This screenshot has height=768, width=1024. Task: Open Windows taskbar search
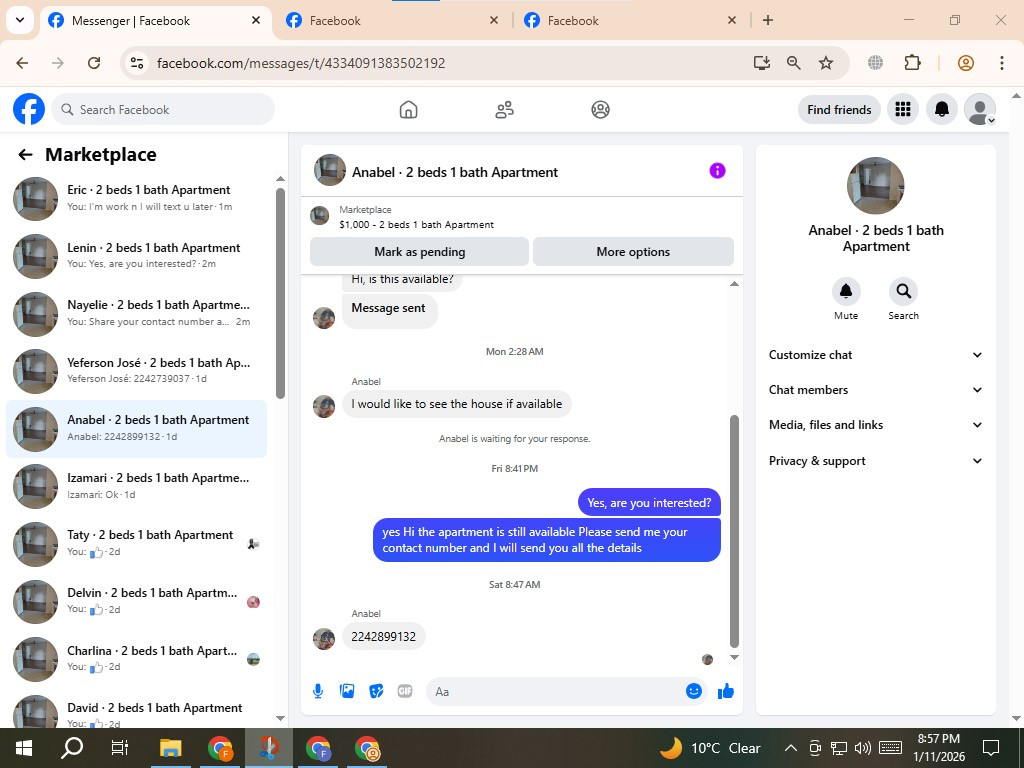point(72,748)
